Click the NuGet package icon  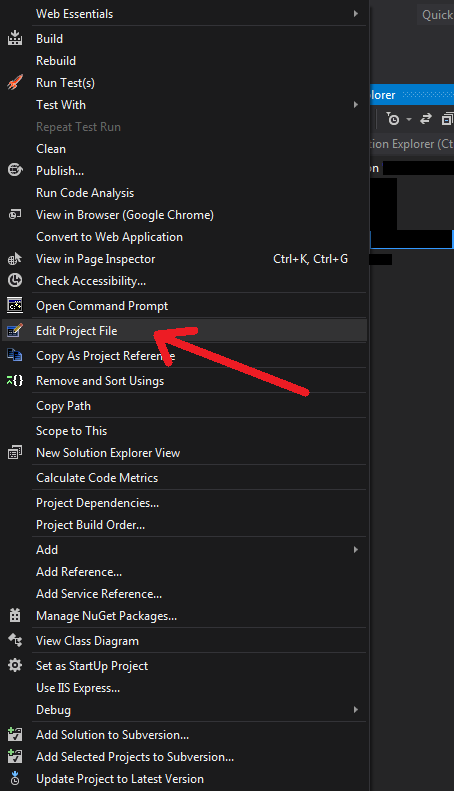pyautogui.click(x=15, y=615)
